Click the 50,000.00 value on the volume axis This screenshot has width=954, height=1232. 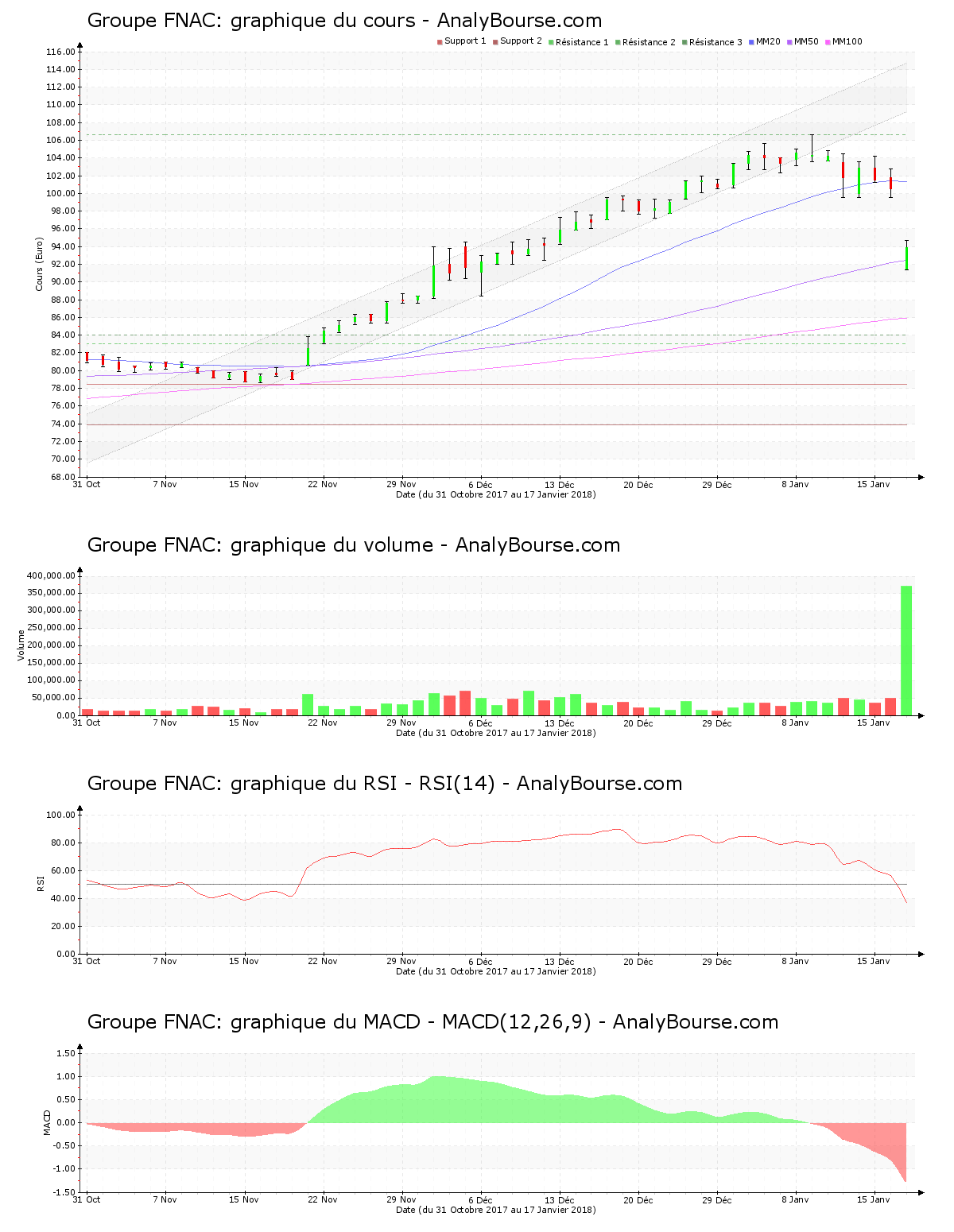[53, 698]
